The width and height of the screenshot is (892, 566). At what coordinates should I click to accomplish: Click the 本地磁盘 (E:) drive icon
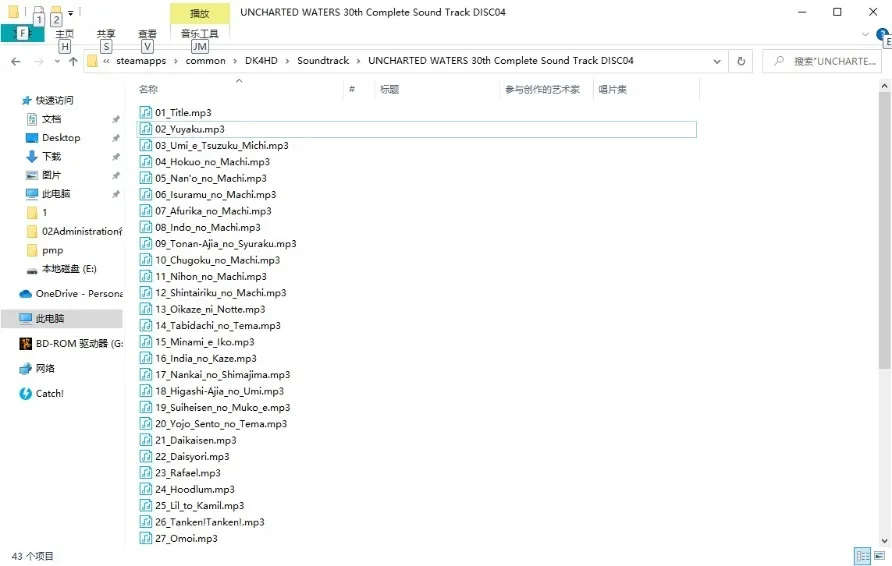(x=32, y=270)
